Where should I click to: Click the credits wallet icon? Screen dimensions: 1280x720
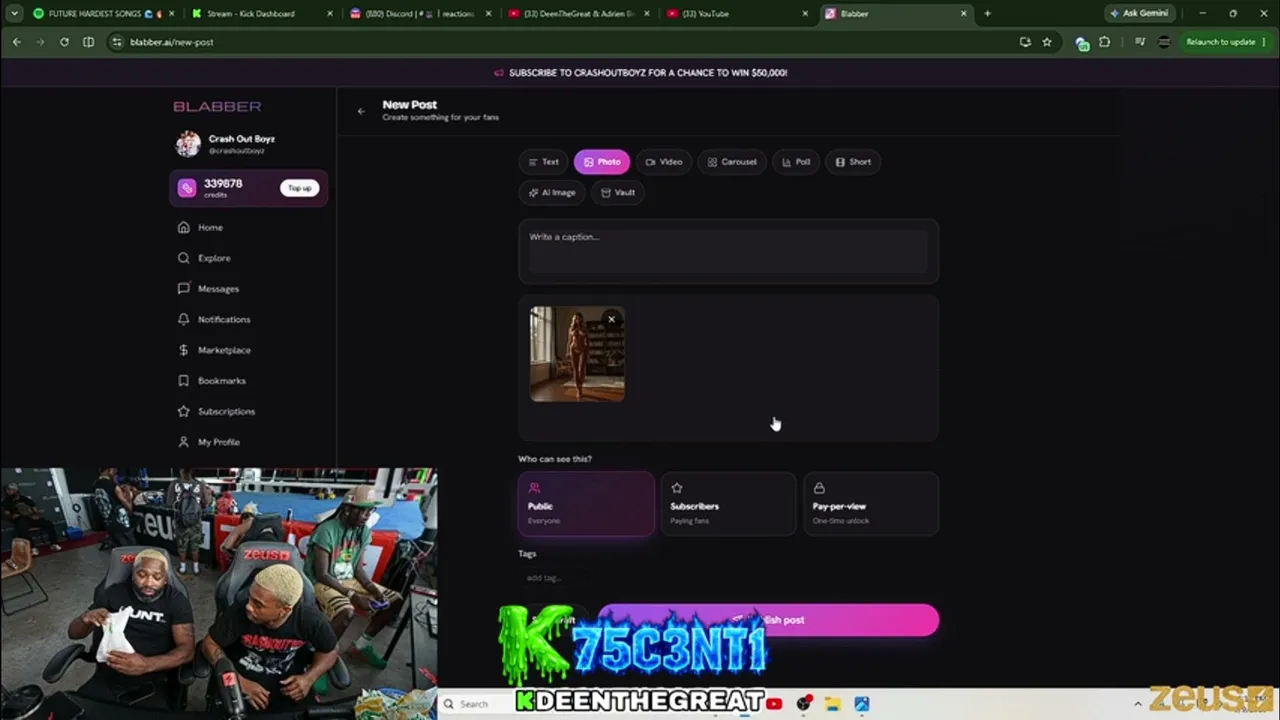point(187,188)
